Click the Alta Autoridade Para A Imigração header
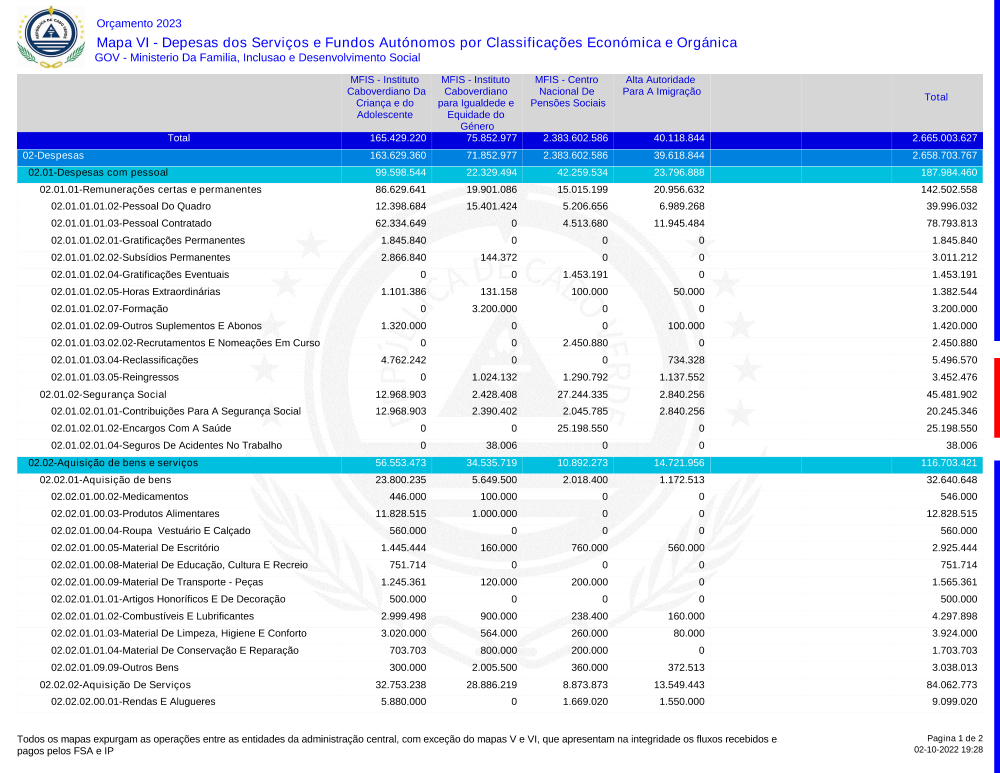This screenshot has width=1000, height=773. pyautogui.click(x=661, y=85)
